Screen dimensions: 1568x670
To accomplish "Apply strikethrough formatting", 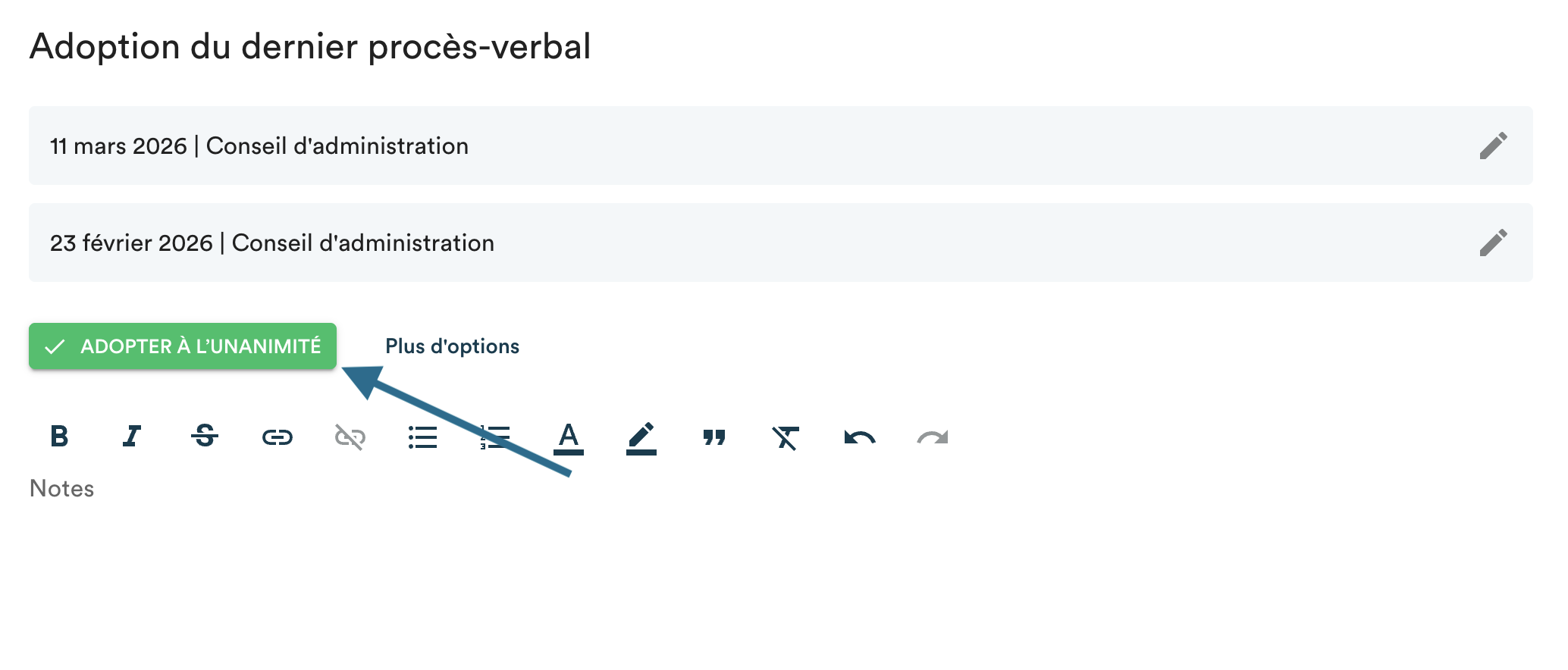I will click(x=205, y=437).
